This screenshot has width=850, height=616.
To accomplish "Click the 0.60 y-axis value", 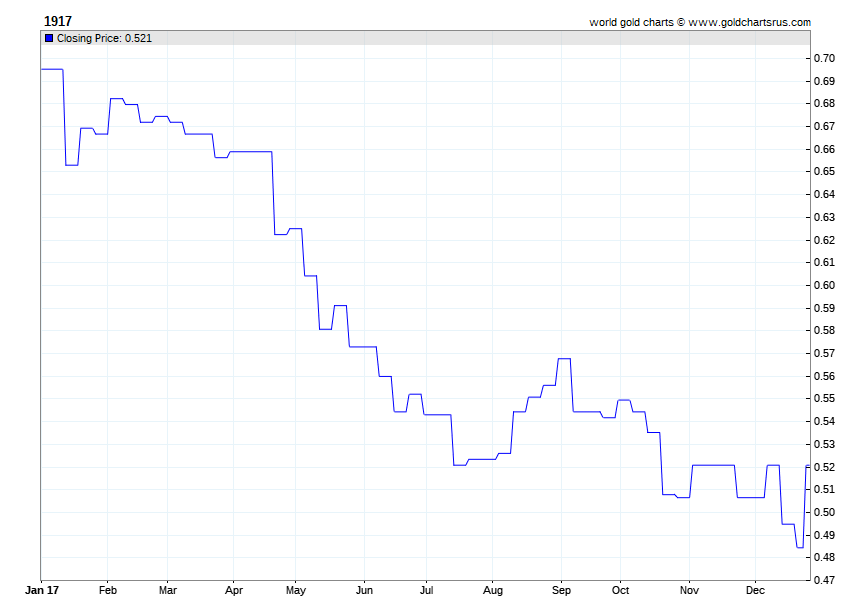I will [825, 285].
